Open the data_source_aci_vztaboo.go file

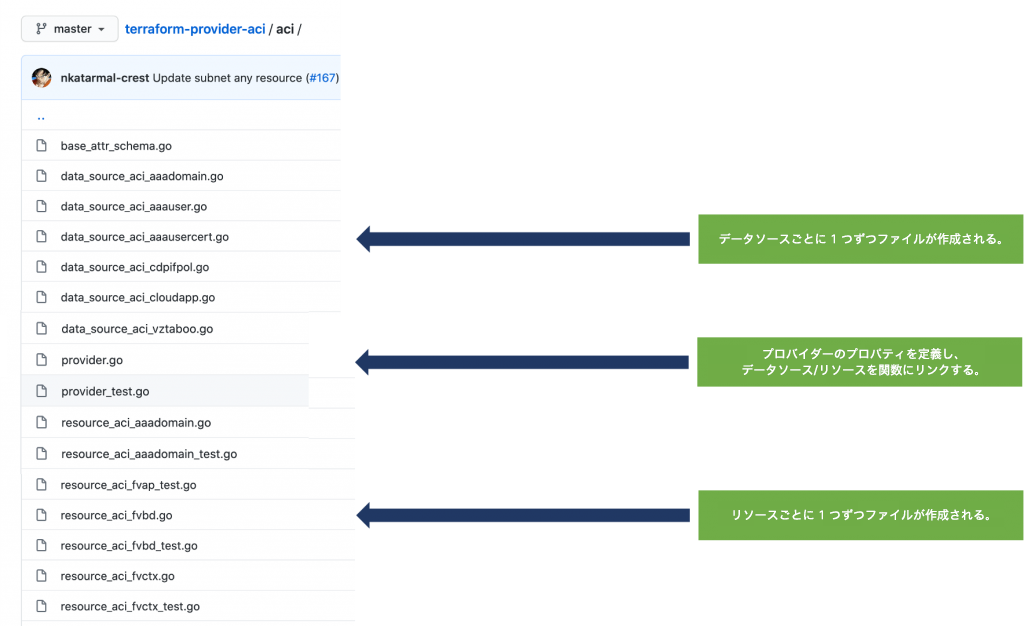point(139,329)
